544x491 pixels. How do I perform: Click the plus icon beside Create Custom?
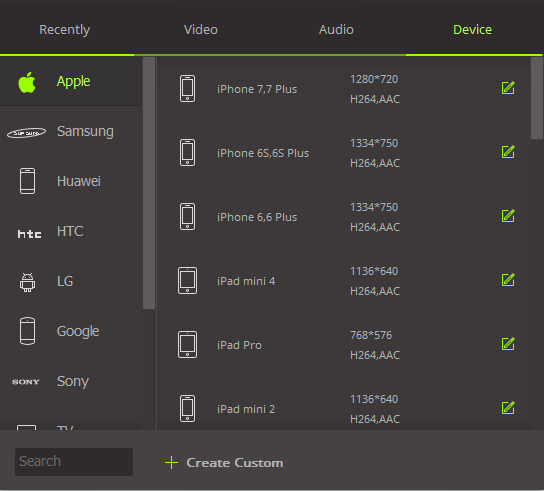pyautogui.click(x=171, y=463)
